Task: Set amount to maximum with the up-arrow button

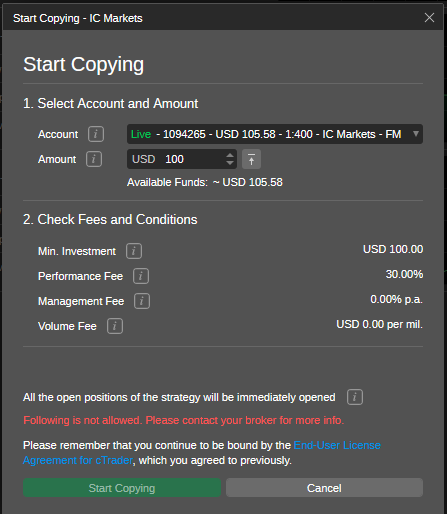Action: (x=251, y=159)
